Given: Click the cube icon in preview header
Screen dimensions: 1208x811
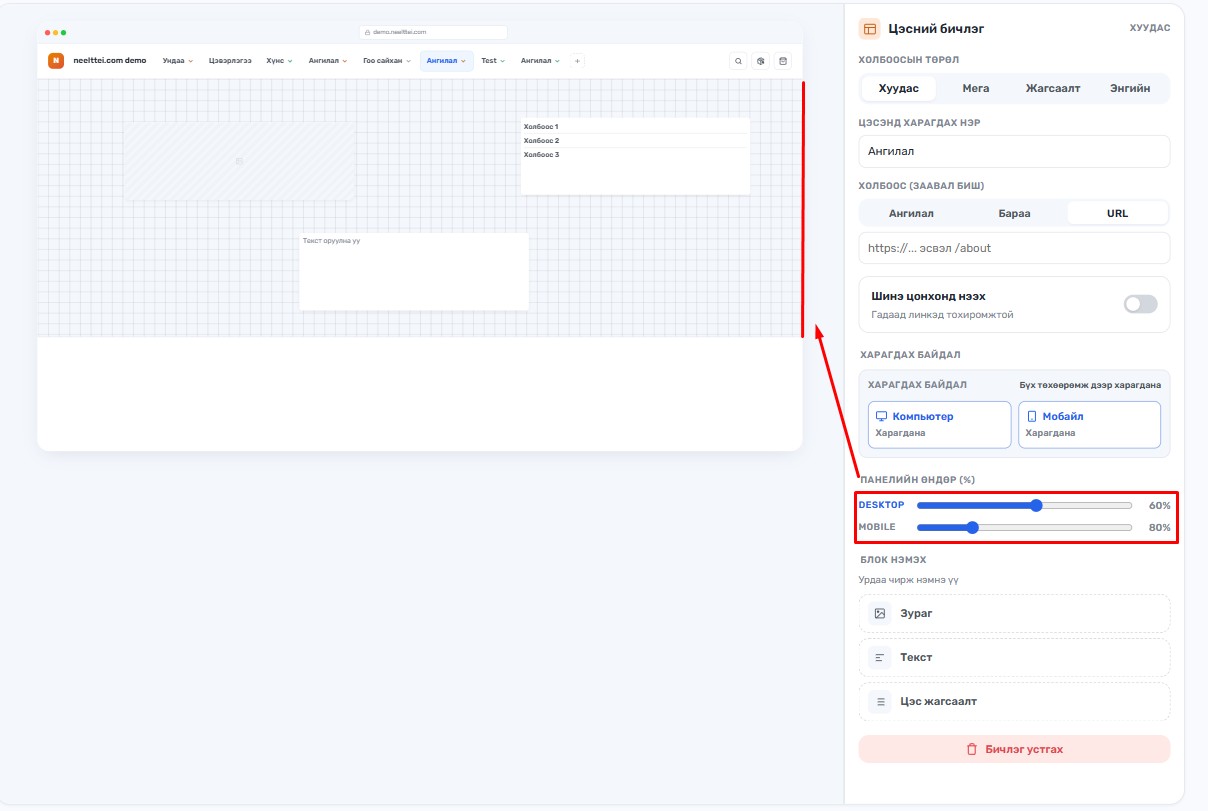Looking at the screenshot, I should (761, 61).
